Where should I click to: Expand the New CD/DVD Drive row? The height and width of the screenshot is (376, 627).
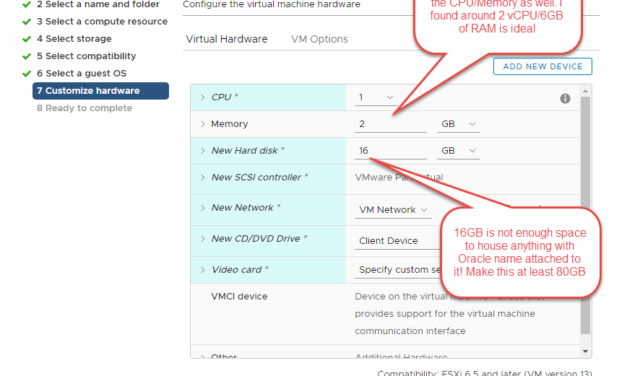click(202, 239)
